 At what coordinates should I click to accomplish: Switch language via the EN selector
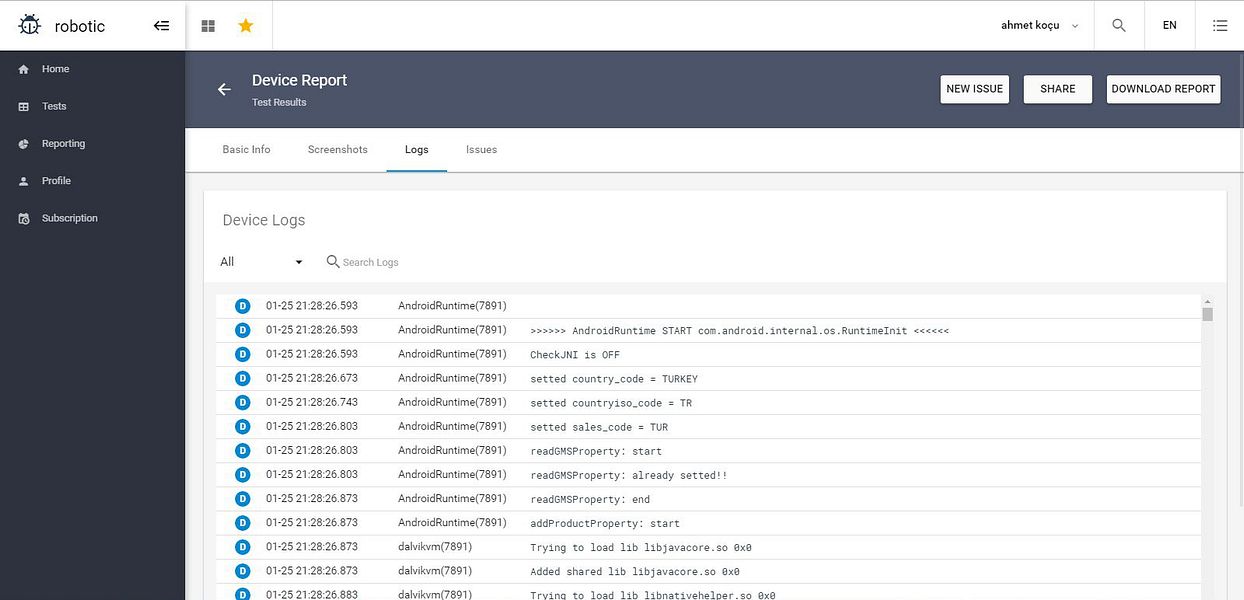tap(1169, 26)
